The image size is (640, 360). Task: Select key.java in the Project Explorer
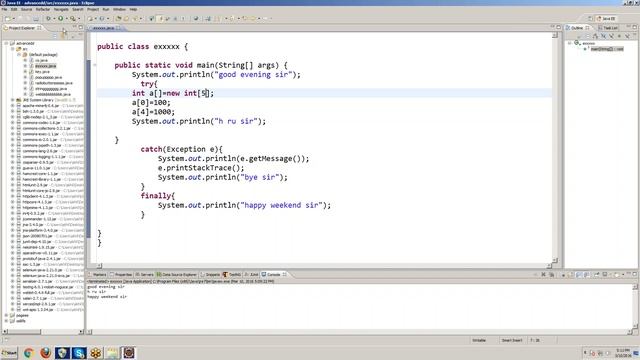tap(42, 71)
